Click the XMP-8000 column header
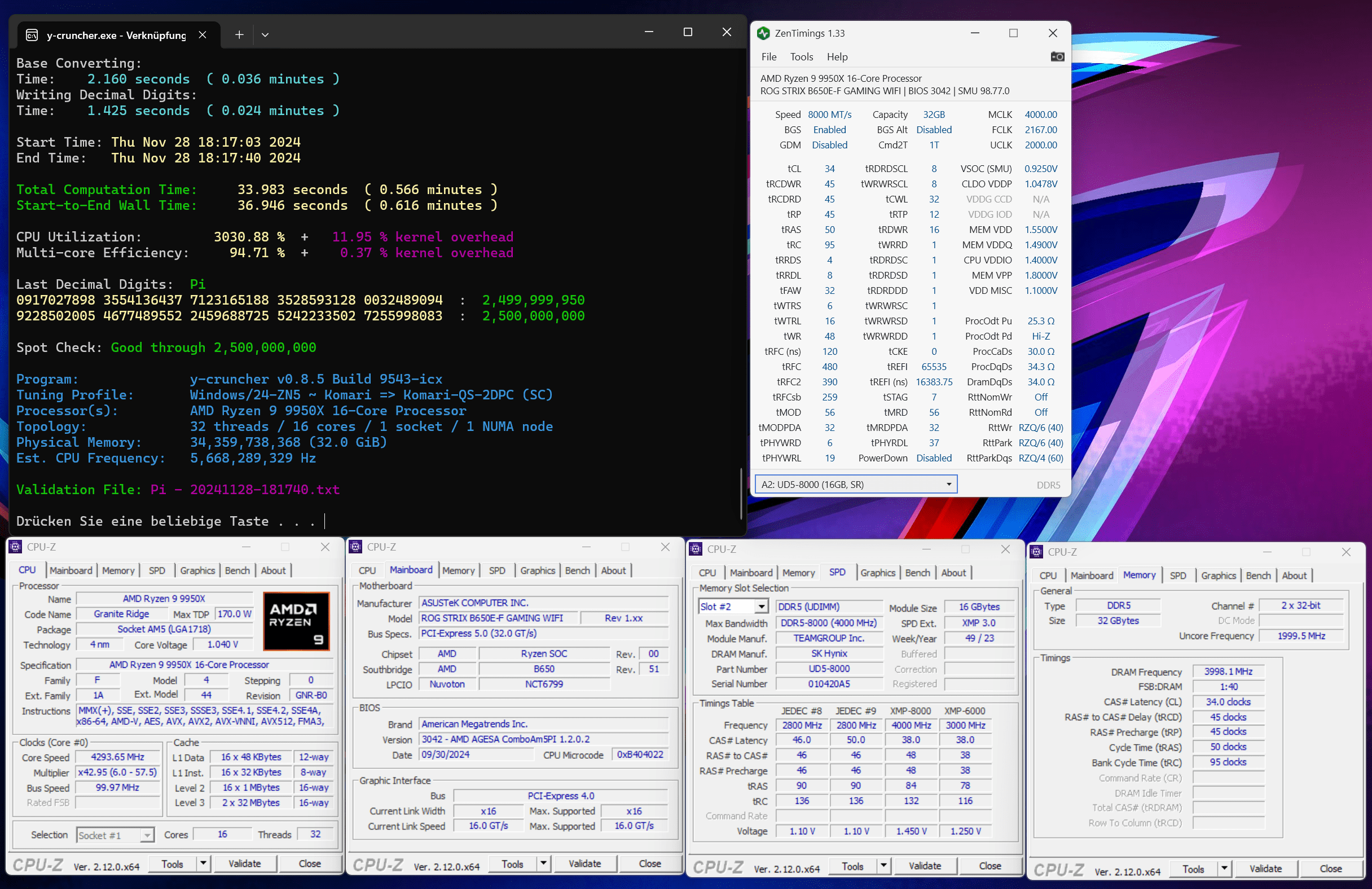 (910, 711)
